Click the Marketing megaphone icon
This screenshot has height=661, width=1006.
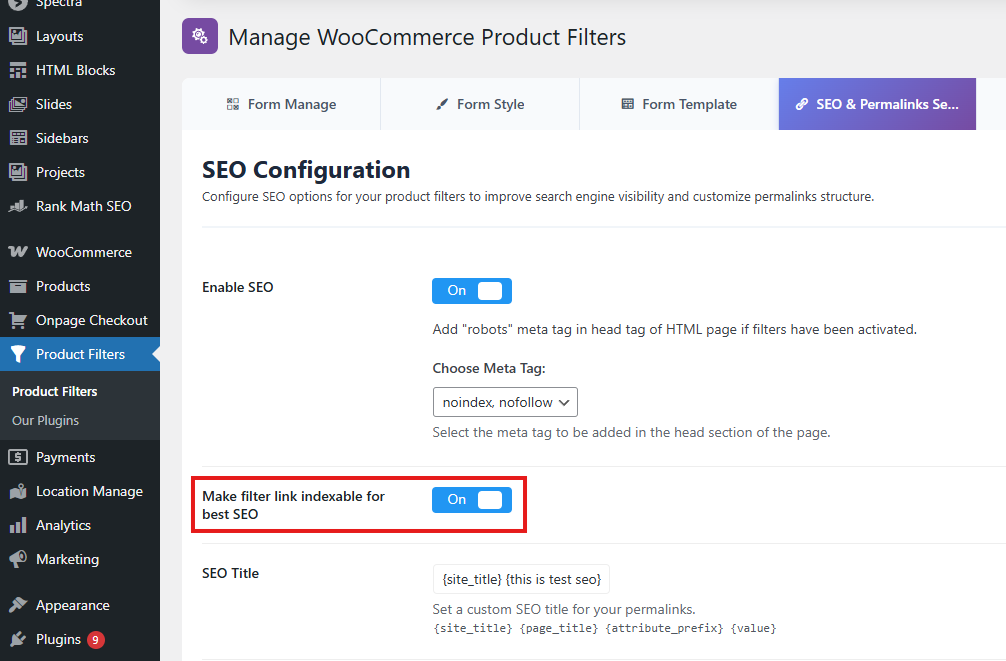(x=18, y=559)
